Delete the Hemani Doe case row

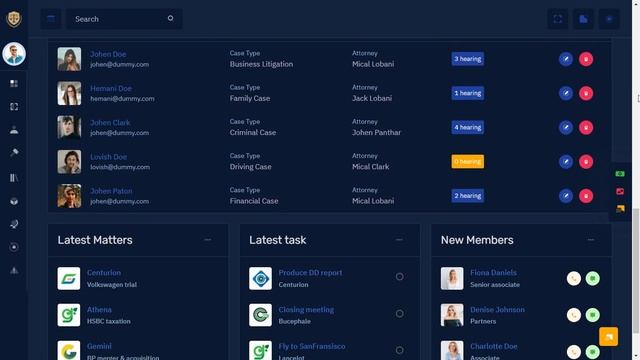[586, 93]
